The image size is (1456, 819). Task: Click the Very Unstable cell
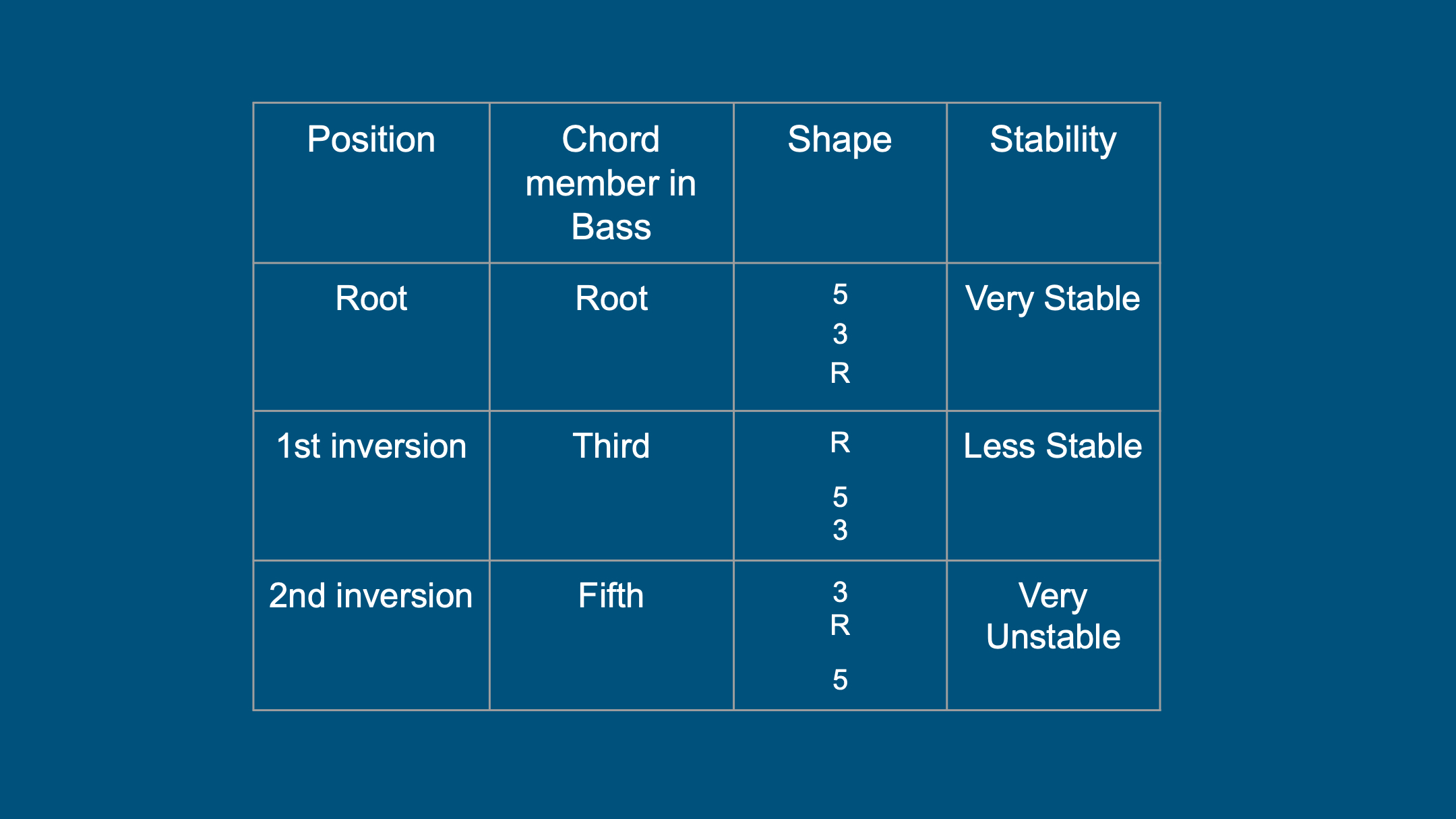(1053, 616)
